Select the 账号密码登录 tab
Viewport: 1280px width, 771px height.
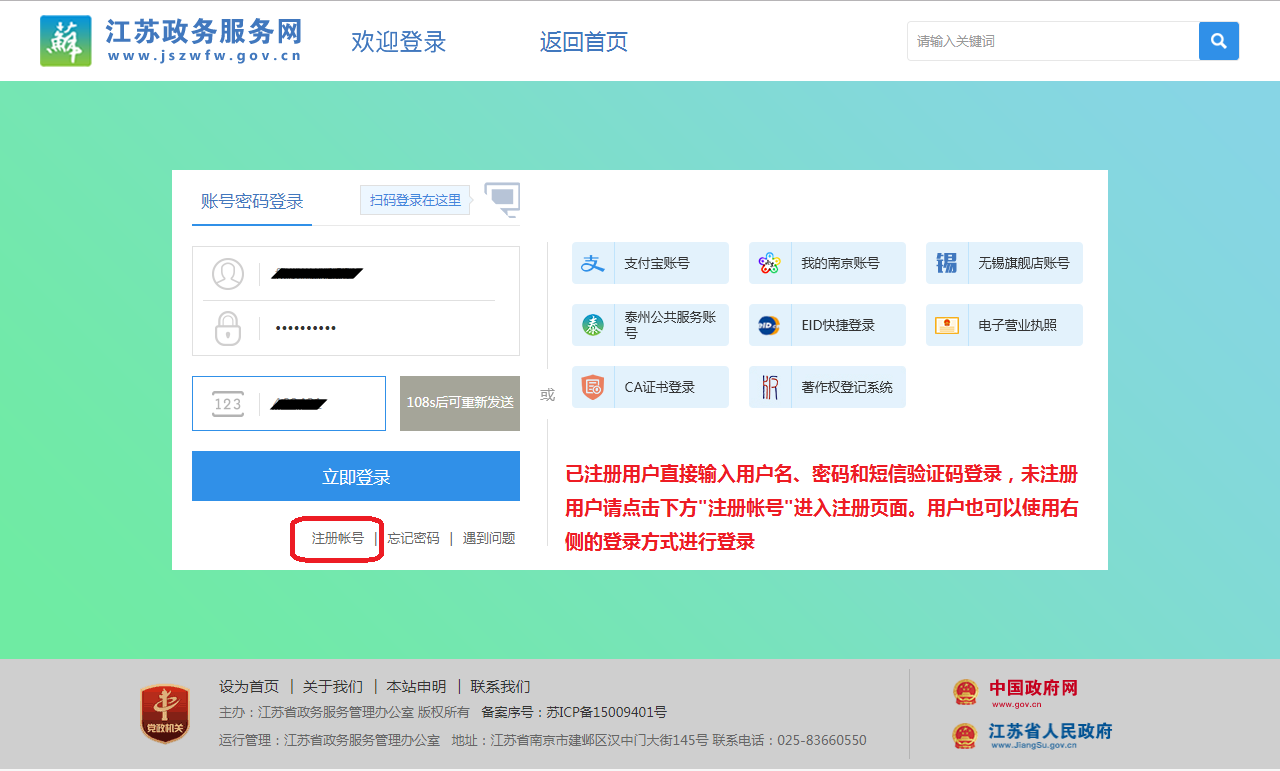pos(252,201)
